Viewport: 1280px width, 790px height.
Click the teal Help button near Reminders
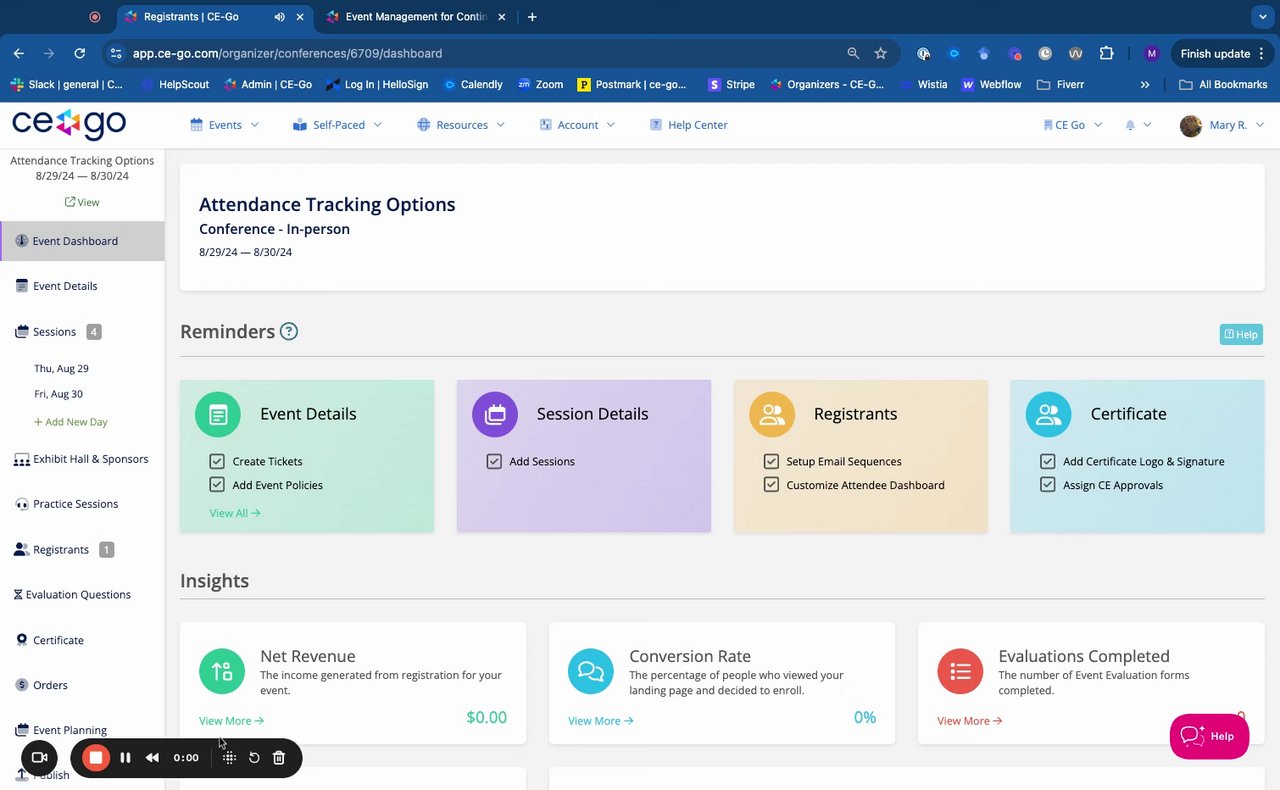click(x=1241, y=334)
